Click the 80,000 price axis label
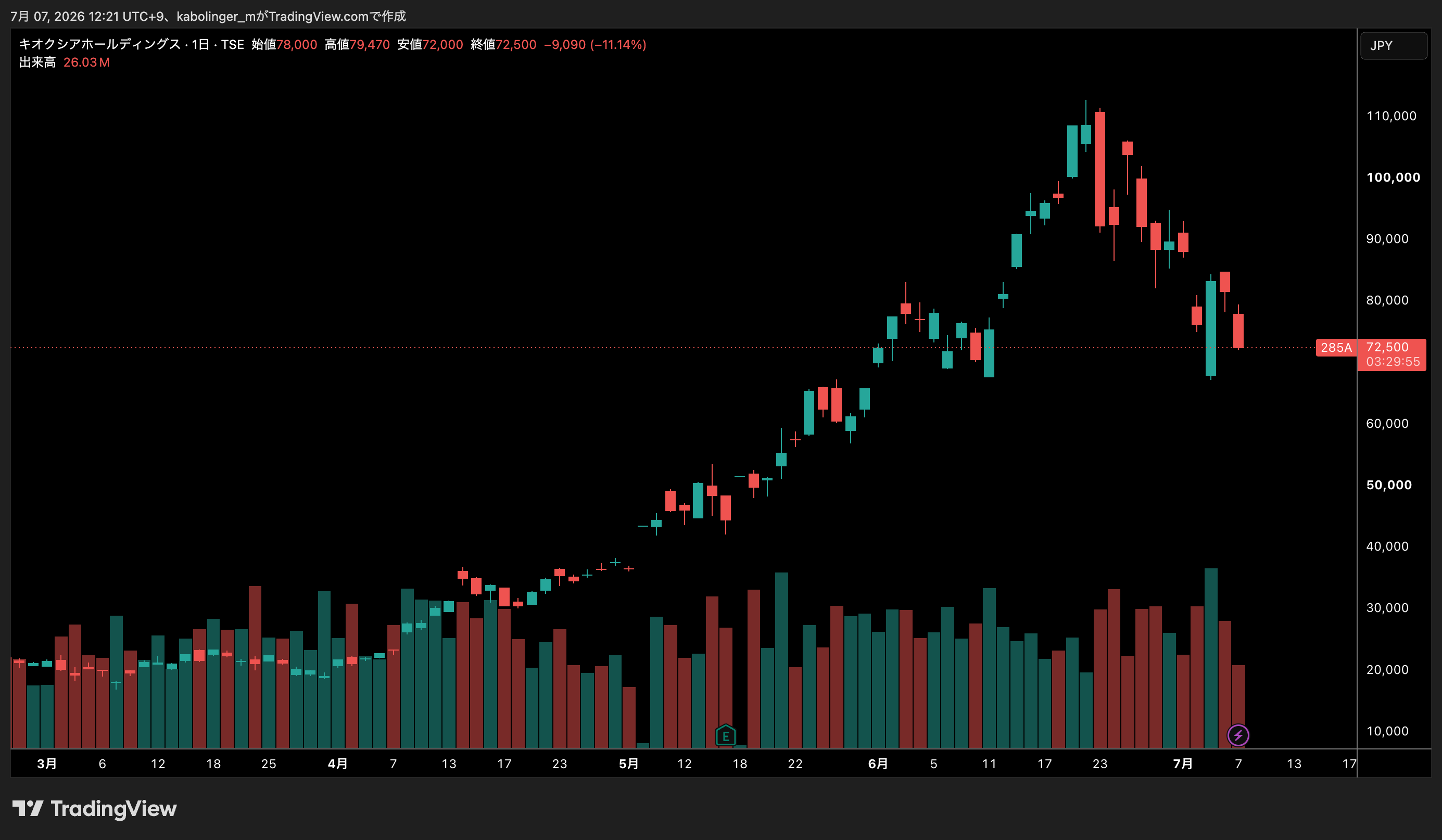Viewport: 1442px width, 840px height. [x=1387, y=300]
